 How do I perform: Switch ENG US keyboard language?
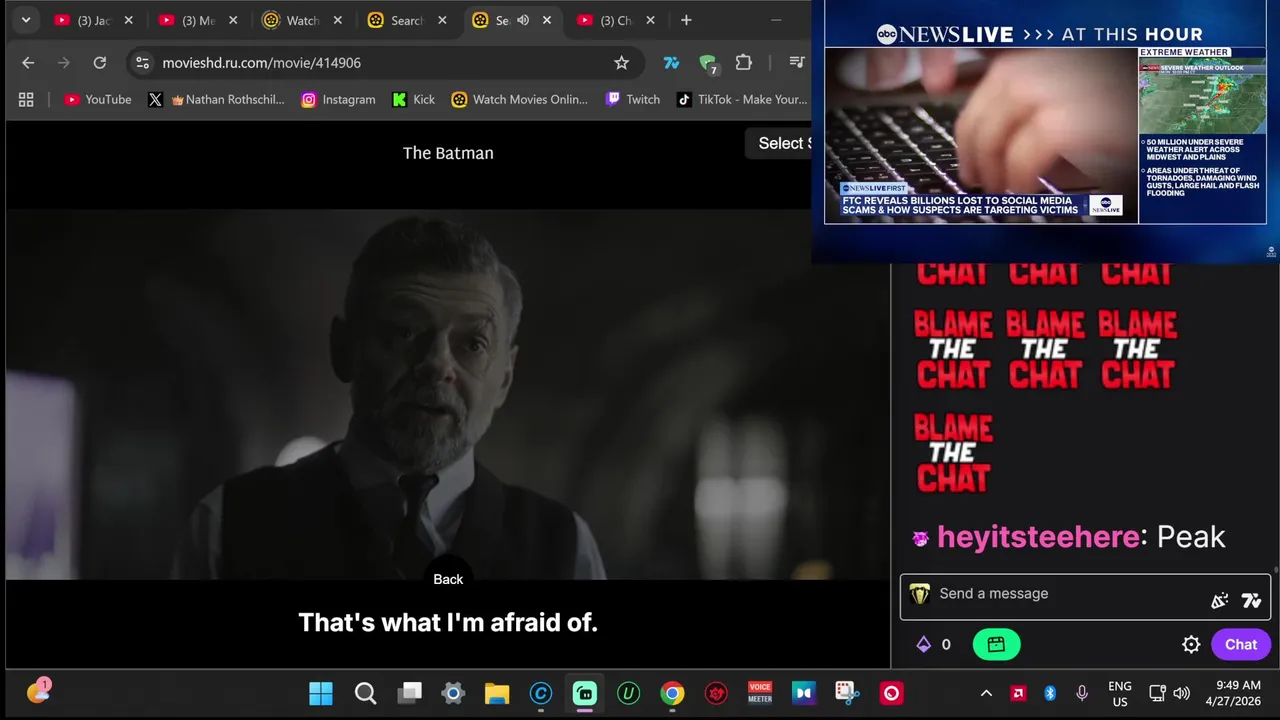[1120, 694]
